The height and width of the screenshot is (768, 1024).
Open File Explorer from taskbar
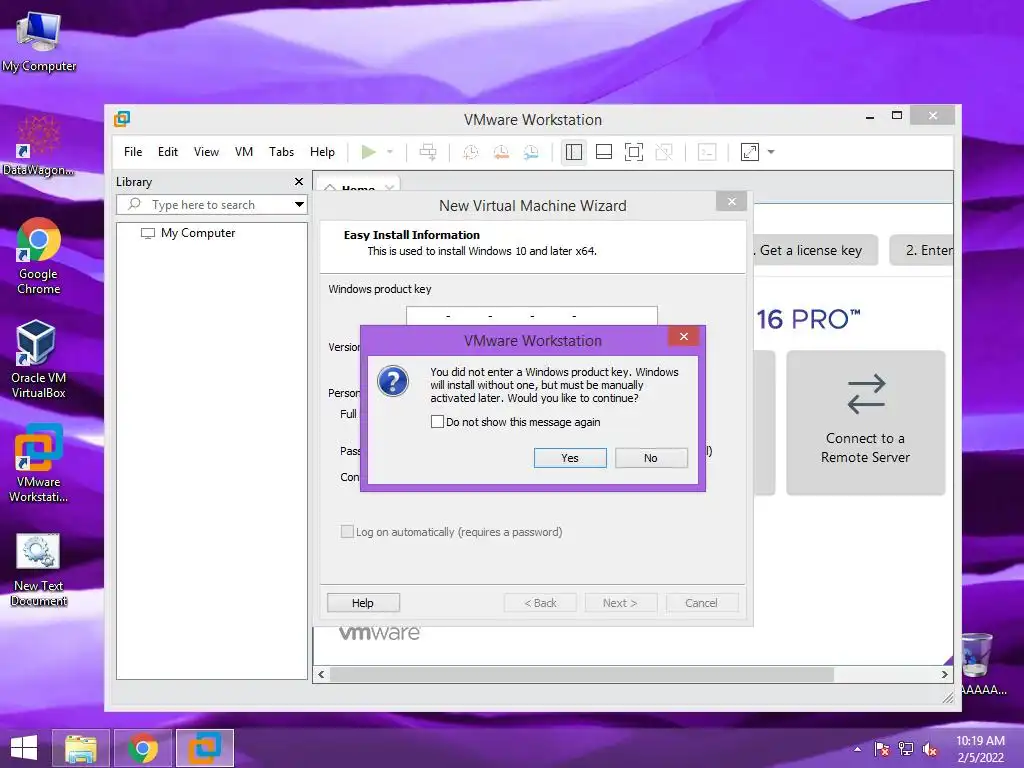point(81,748)
